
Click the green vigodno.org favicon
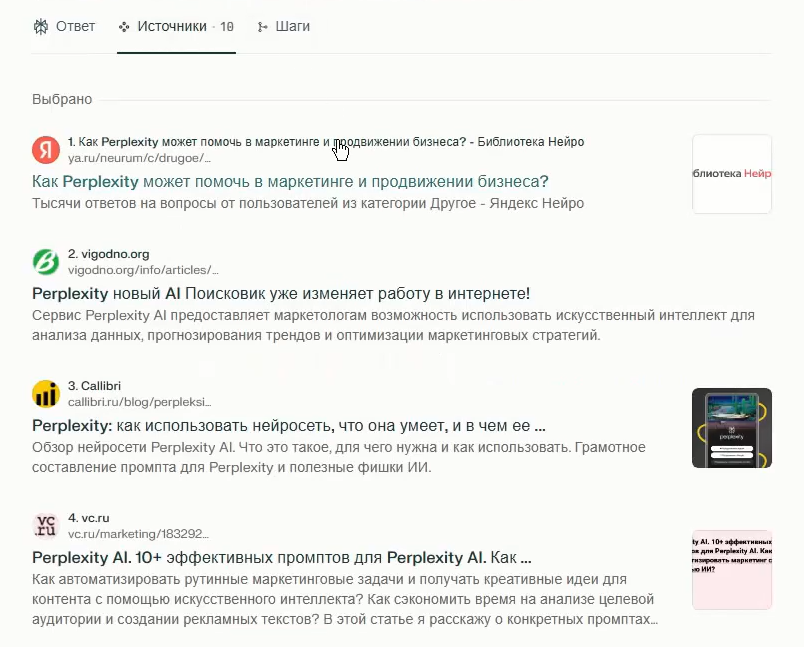point(46,261)
